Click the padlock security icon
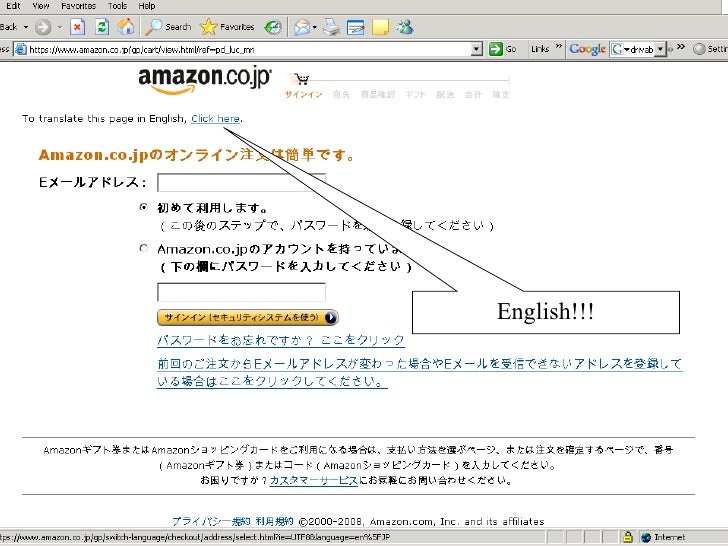The height and width of the screenshot is (546, 728). pyautogui.click(x=628, y=537)
